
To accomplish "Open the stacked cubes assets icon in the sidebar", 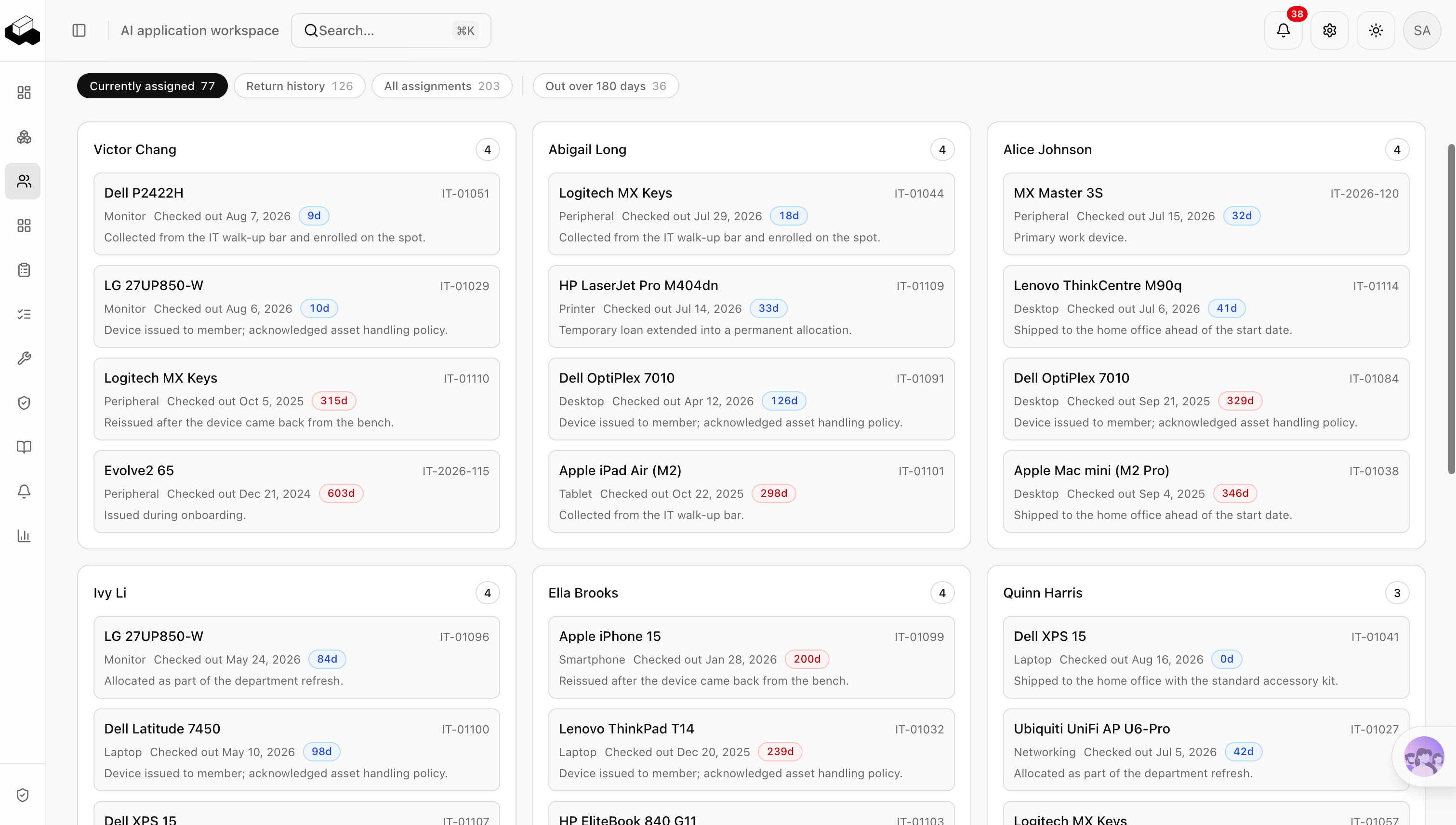I will coord(24,136).
